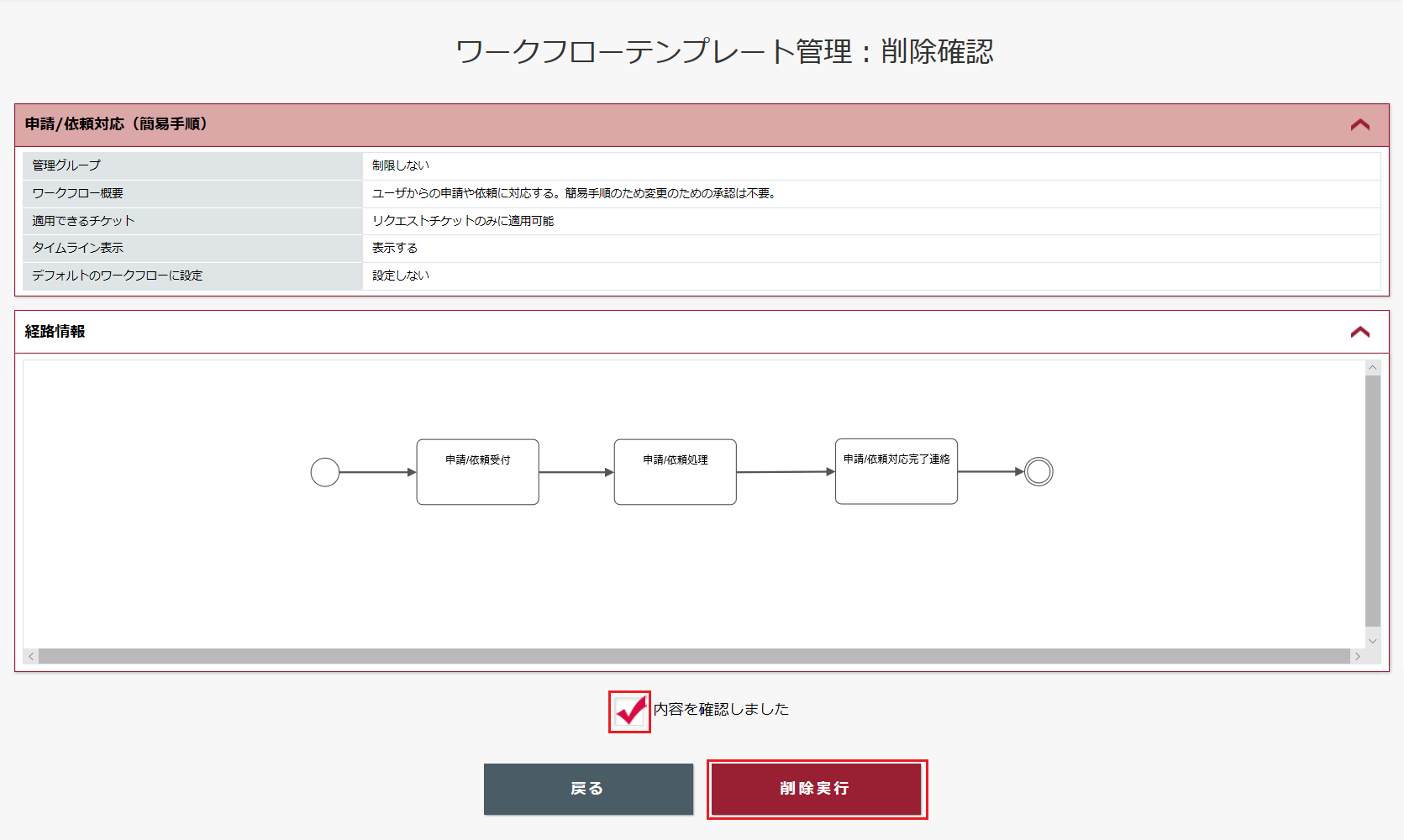Click the 設定しない value

click(401, 276)
